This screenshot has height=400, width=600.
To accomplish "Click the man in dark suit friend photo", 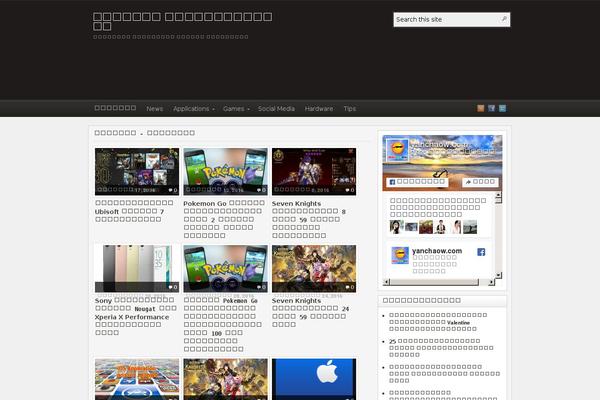I will [440, 227].
